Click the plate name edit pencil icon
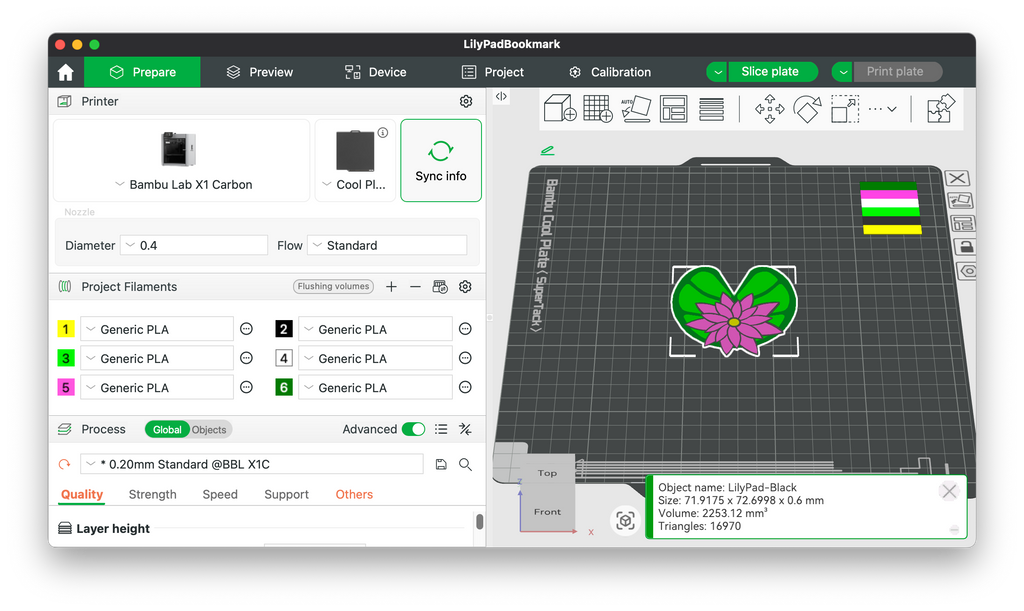The height and width of the screenshot is (611, 1024). [547, 151]
